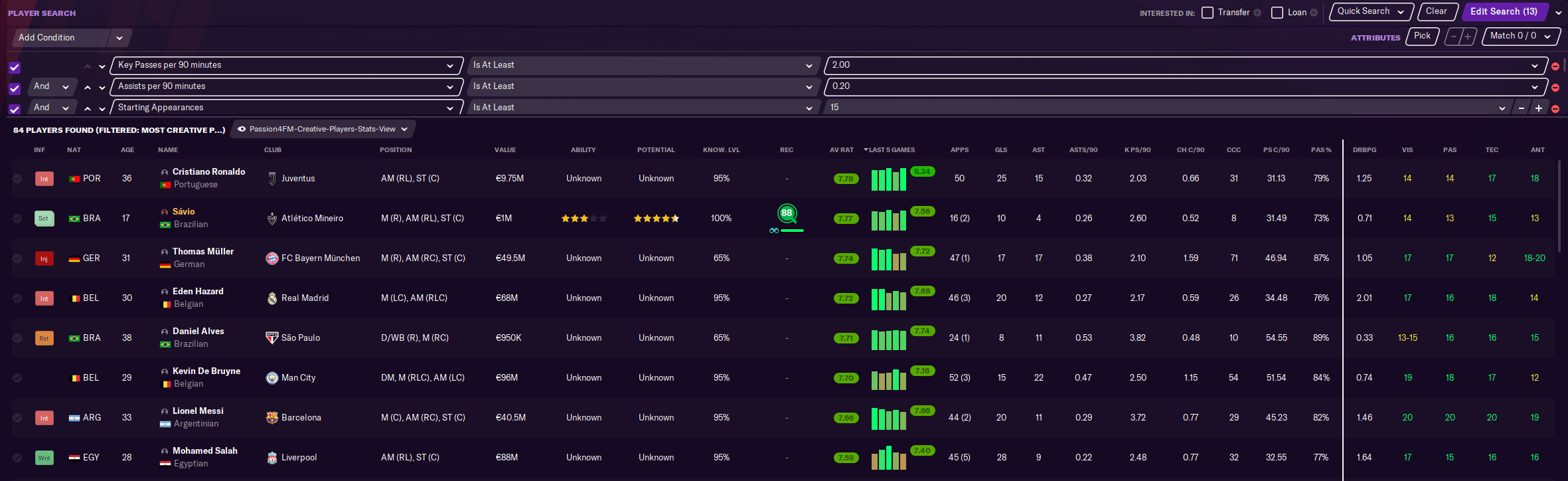The height and width of the screenshot is (481, 1568).
Task: Tick the Transfer interest checkbox
Action: pos(1208,13)
